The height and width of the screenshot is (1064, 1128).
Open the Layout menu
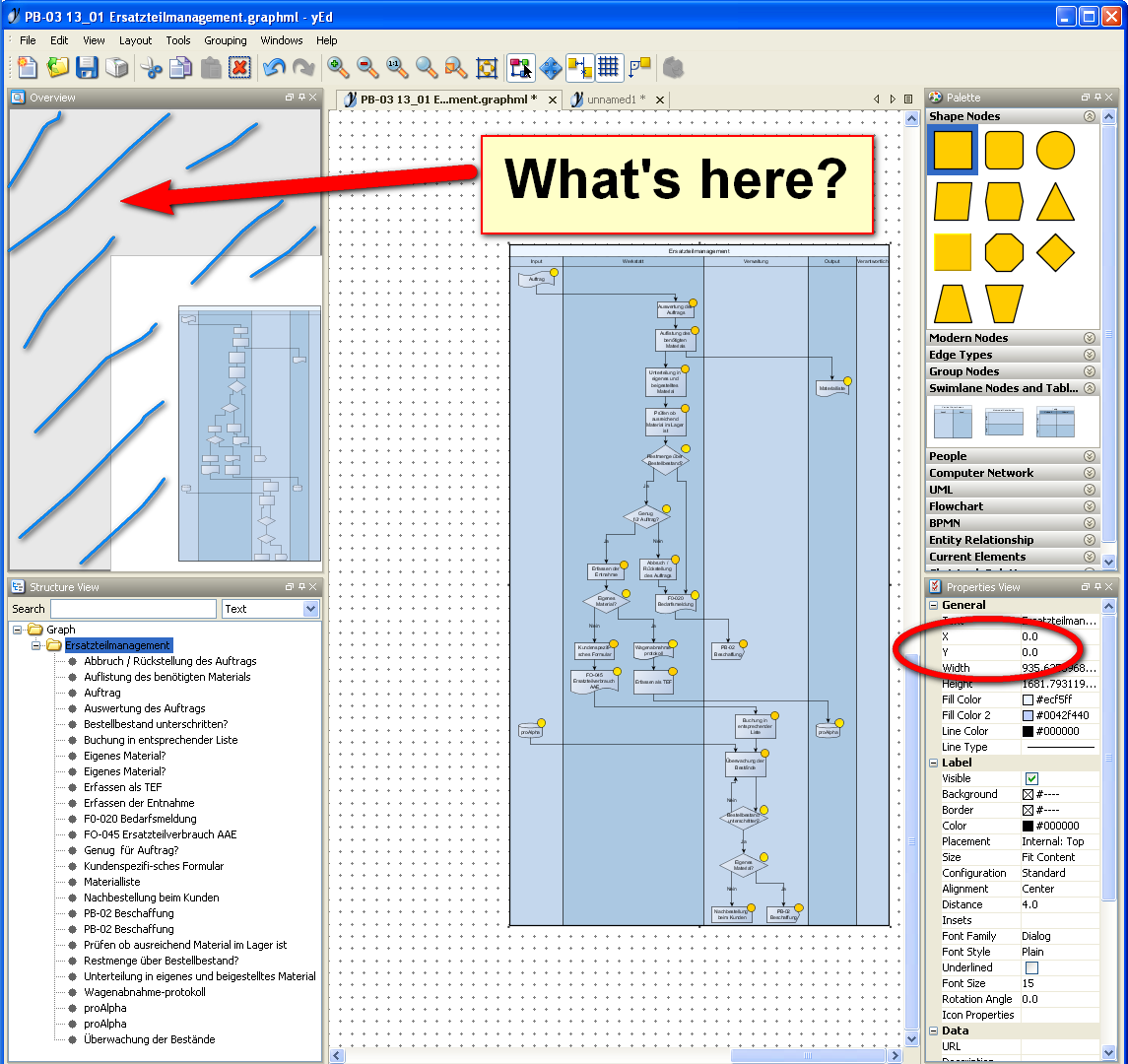(135, 40)
